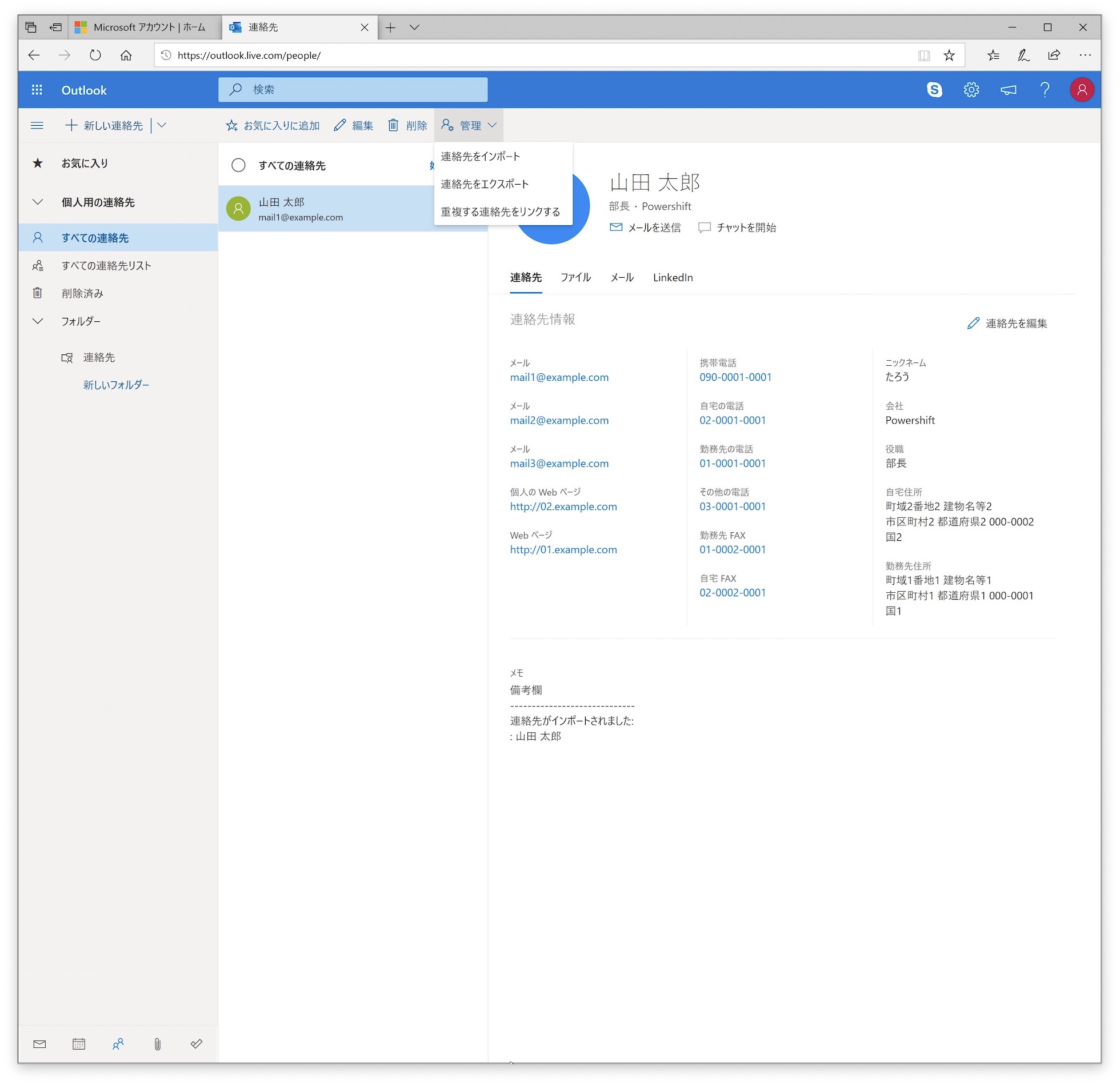Screen dimensions: 1120x1085
Task: Toggle the hamburger navigation pane button
Action: pos(37,125)
